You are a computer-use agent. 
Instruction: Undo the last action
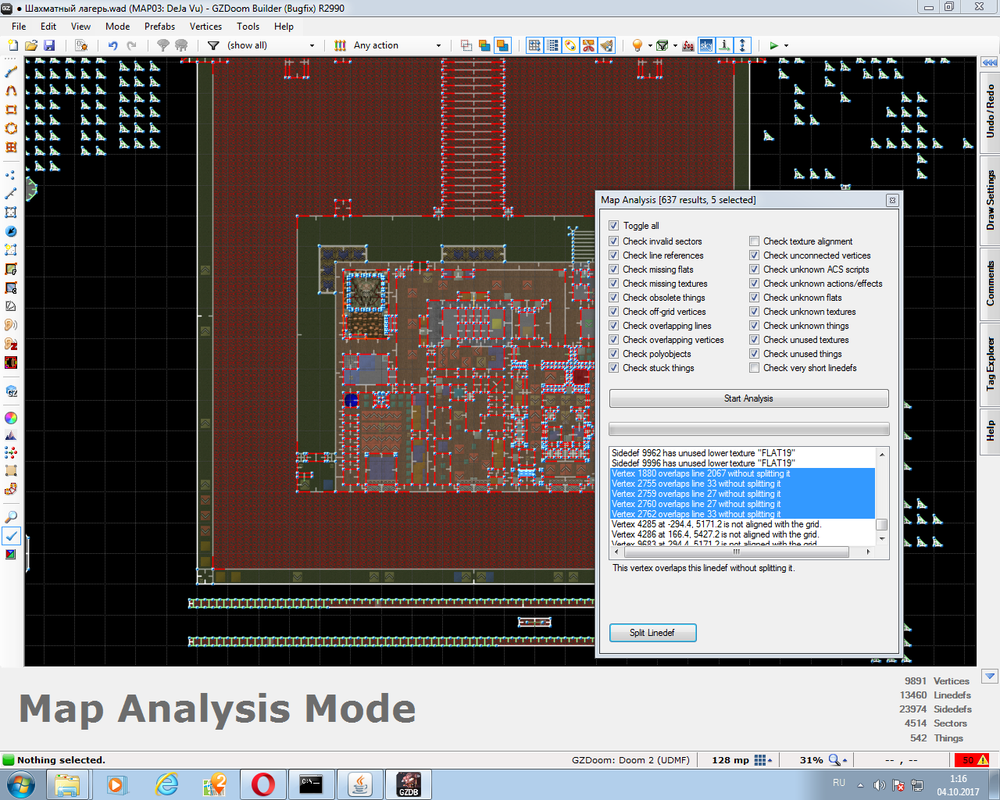pyautogui.click(x=113, y=45)
